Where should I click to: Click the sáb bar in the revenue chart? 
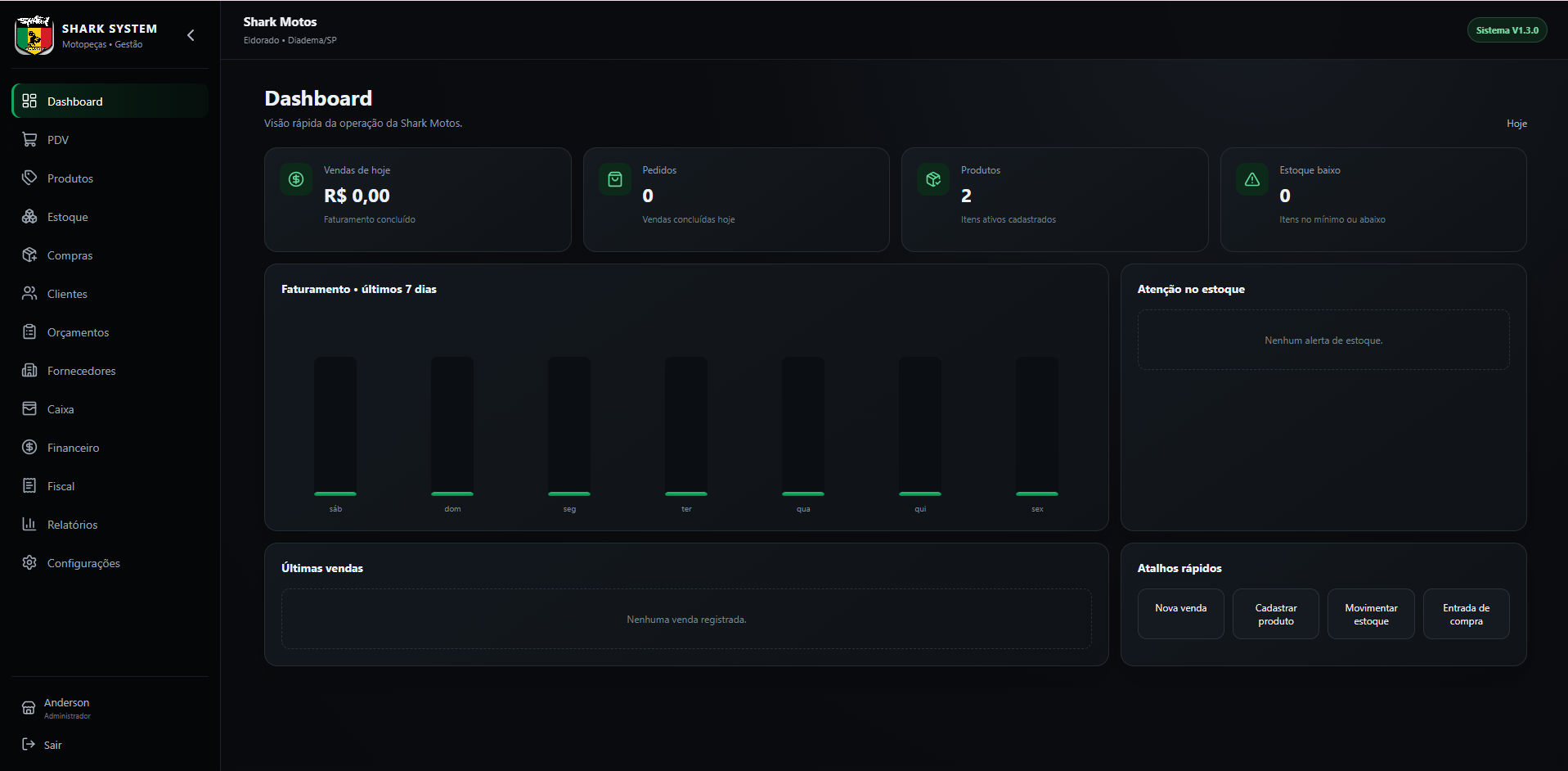click(335, 426)
